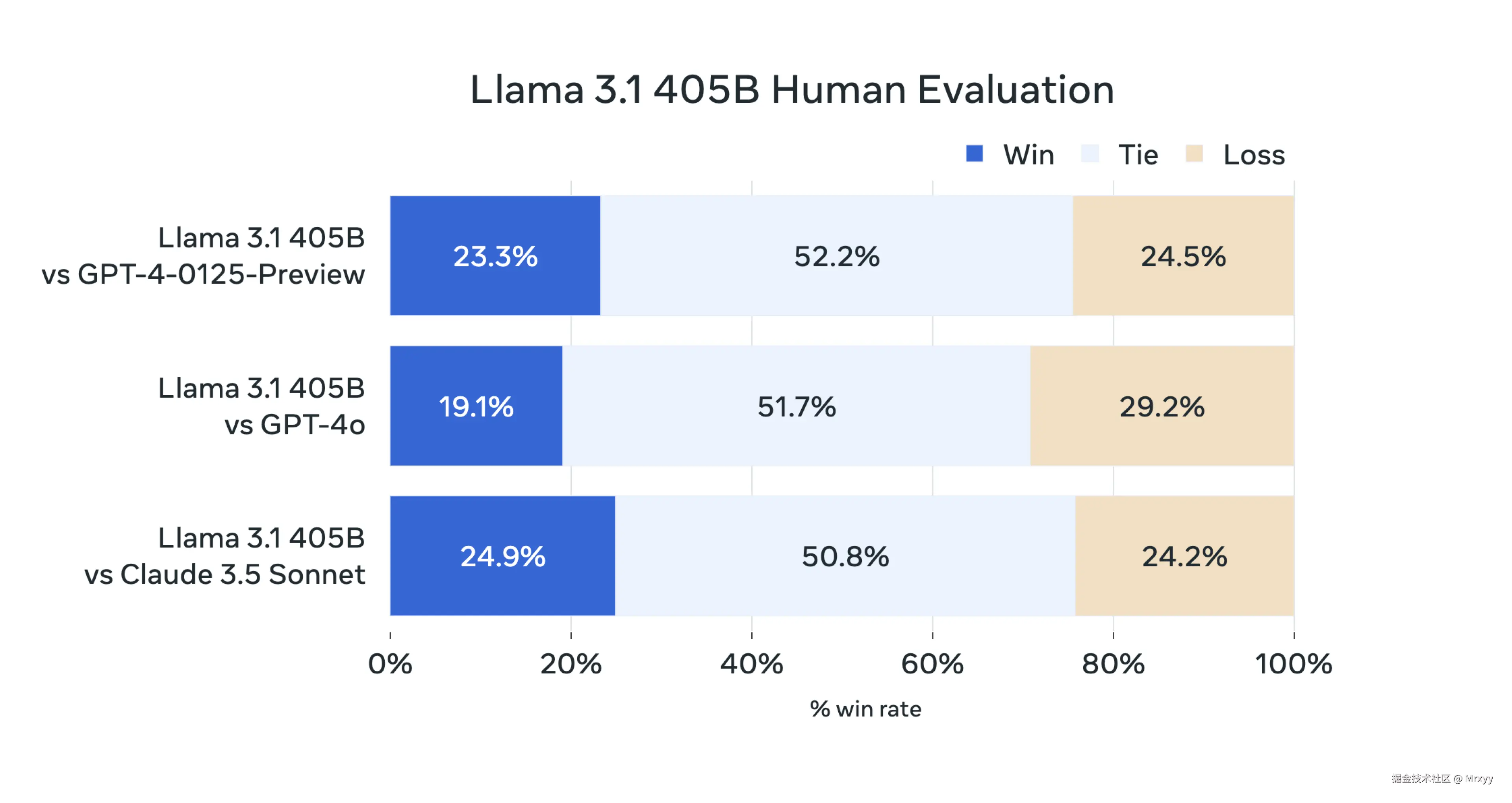Click the light Tie legend swatch
1512x803 pixels.
coord(1090,154)
